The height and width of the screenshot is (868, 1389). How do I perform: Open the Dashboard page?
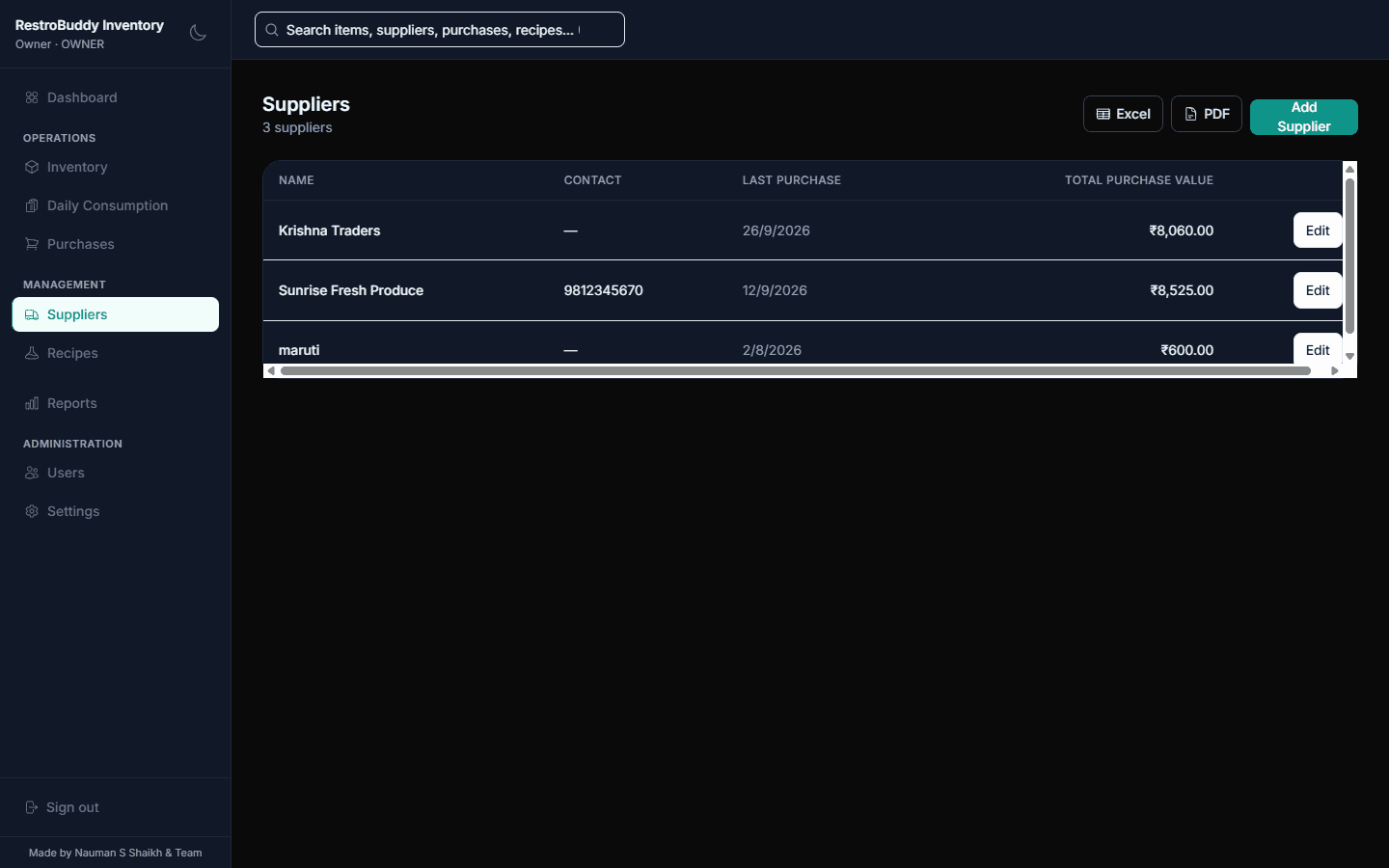116,97
